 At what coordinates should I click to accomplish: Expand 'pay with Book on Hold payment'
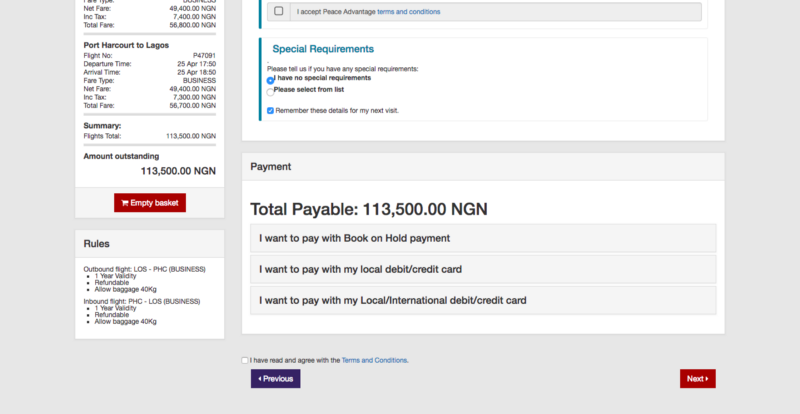[x=483, y=238]
